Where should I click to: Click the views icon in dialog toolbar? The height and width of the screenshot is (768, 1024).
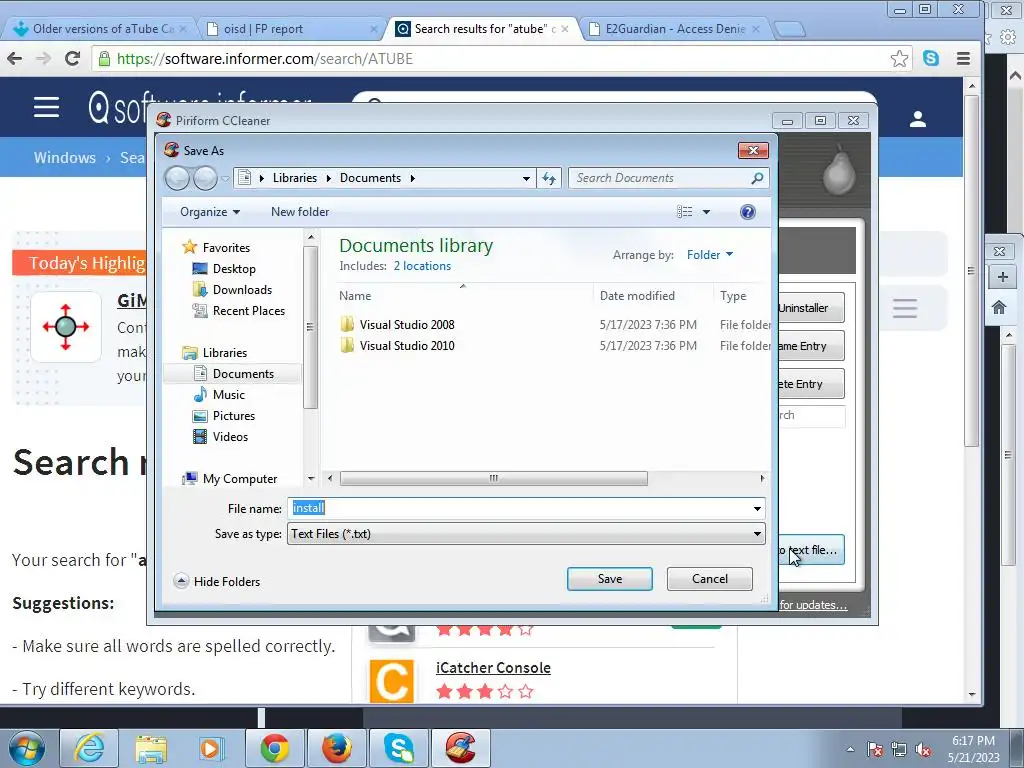click(684, 212)
